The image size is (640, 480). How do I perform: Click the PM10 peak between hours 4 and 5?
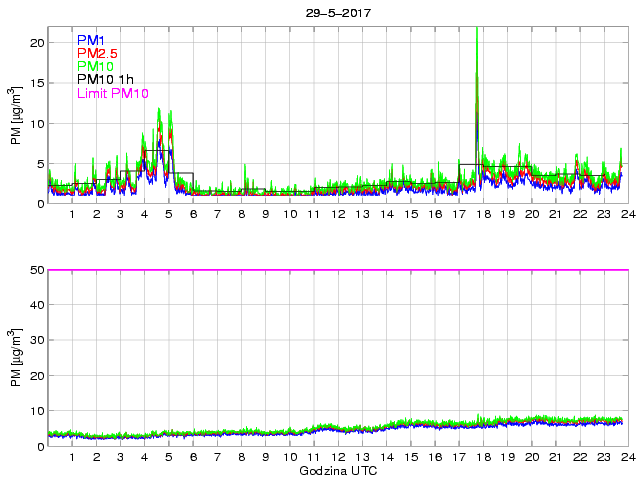pyautogui.click(x=158, y=110)
